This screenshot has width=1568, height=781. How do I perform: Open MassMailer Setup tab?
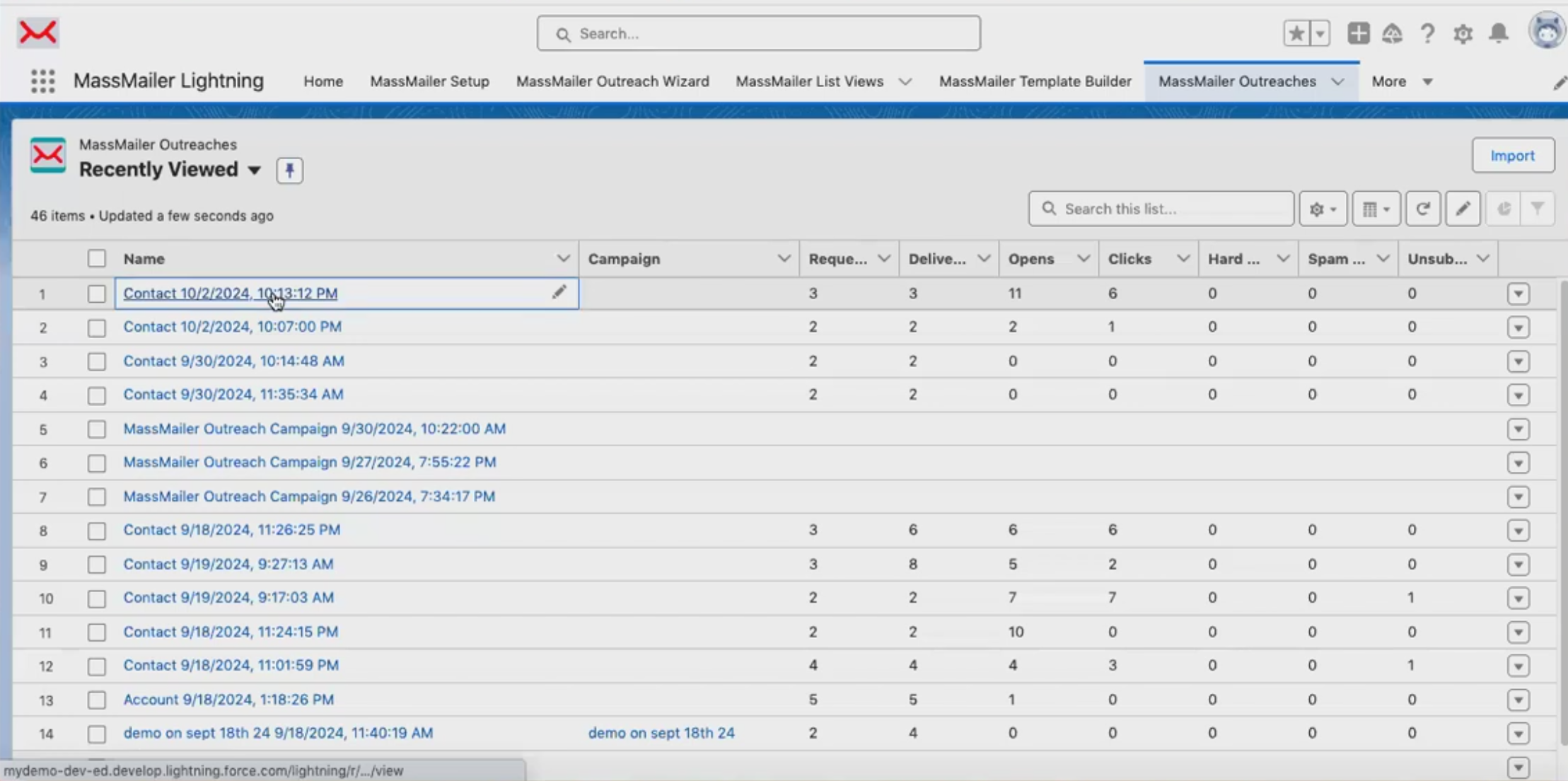[429, 81]
